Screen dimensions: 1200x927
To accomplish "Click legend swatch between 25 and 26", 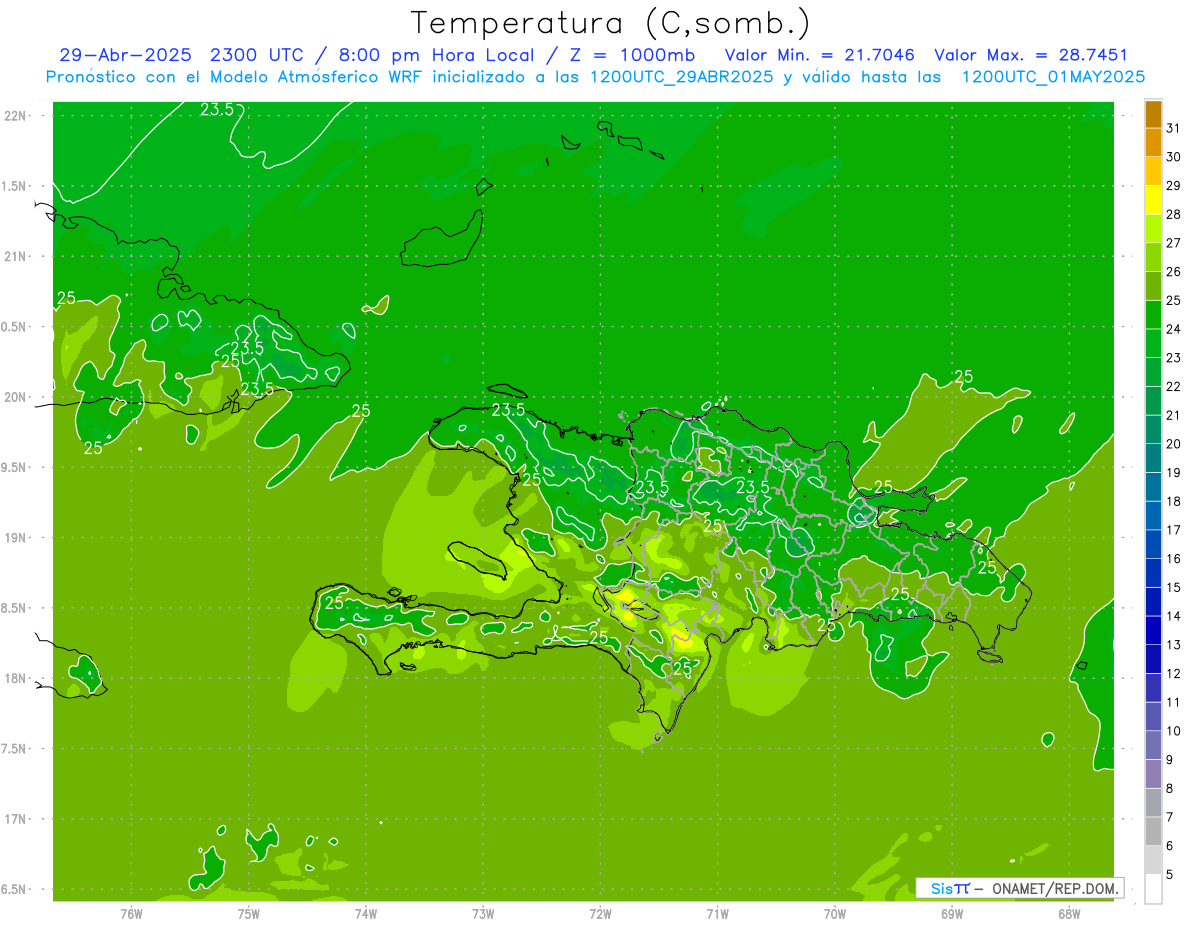I will [x=1153, y=286].
